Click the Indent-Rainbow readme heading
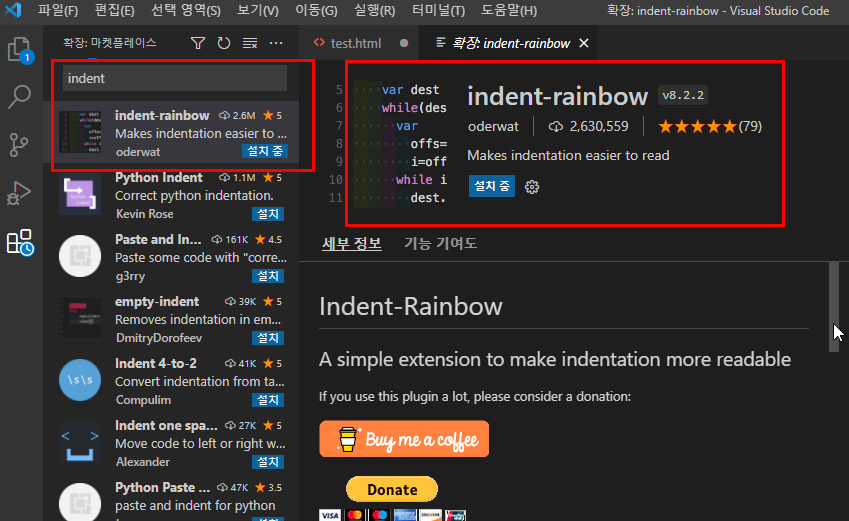849x521 pixels. (411, 306)
